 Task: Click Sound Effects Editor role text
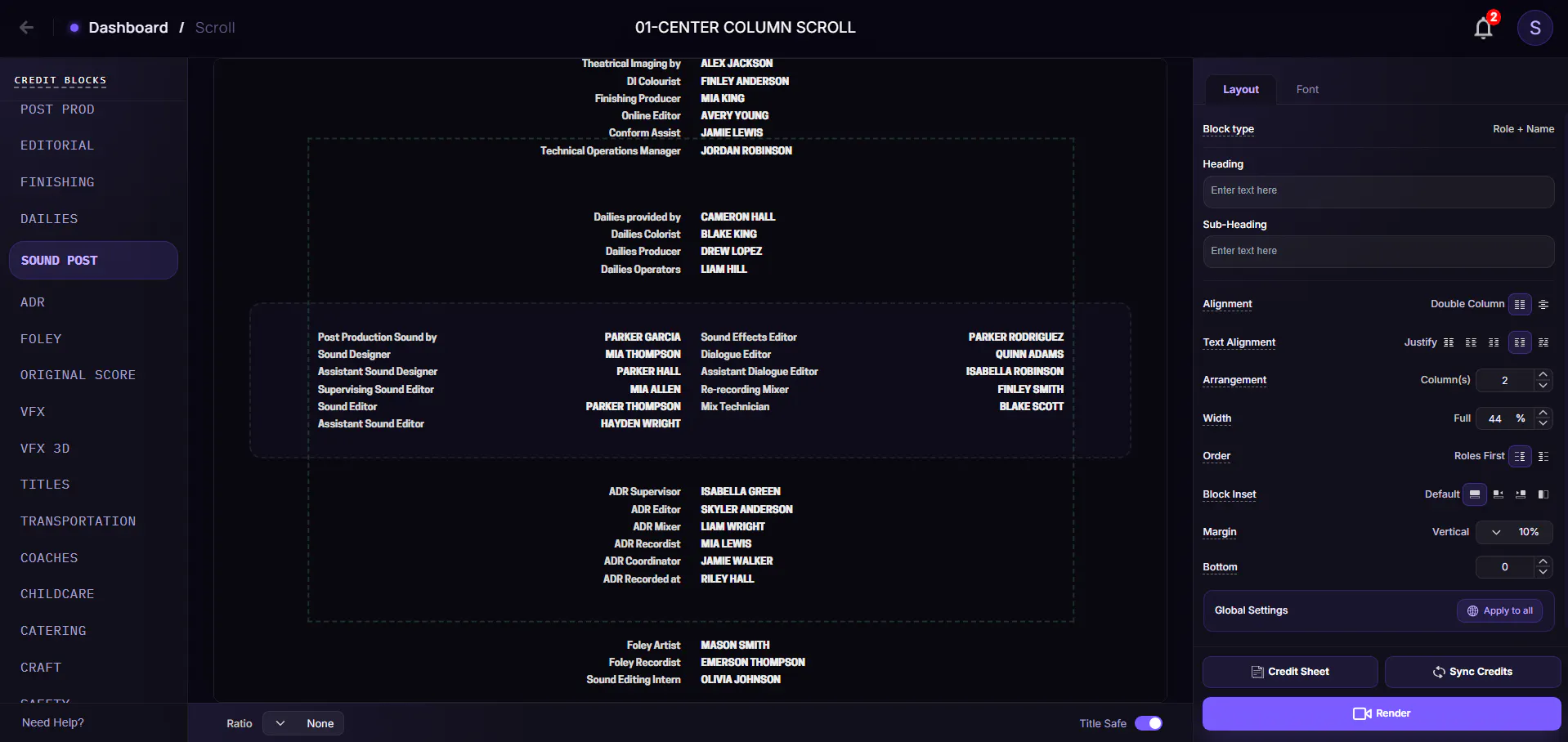(748, 337)
